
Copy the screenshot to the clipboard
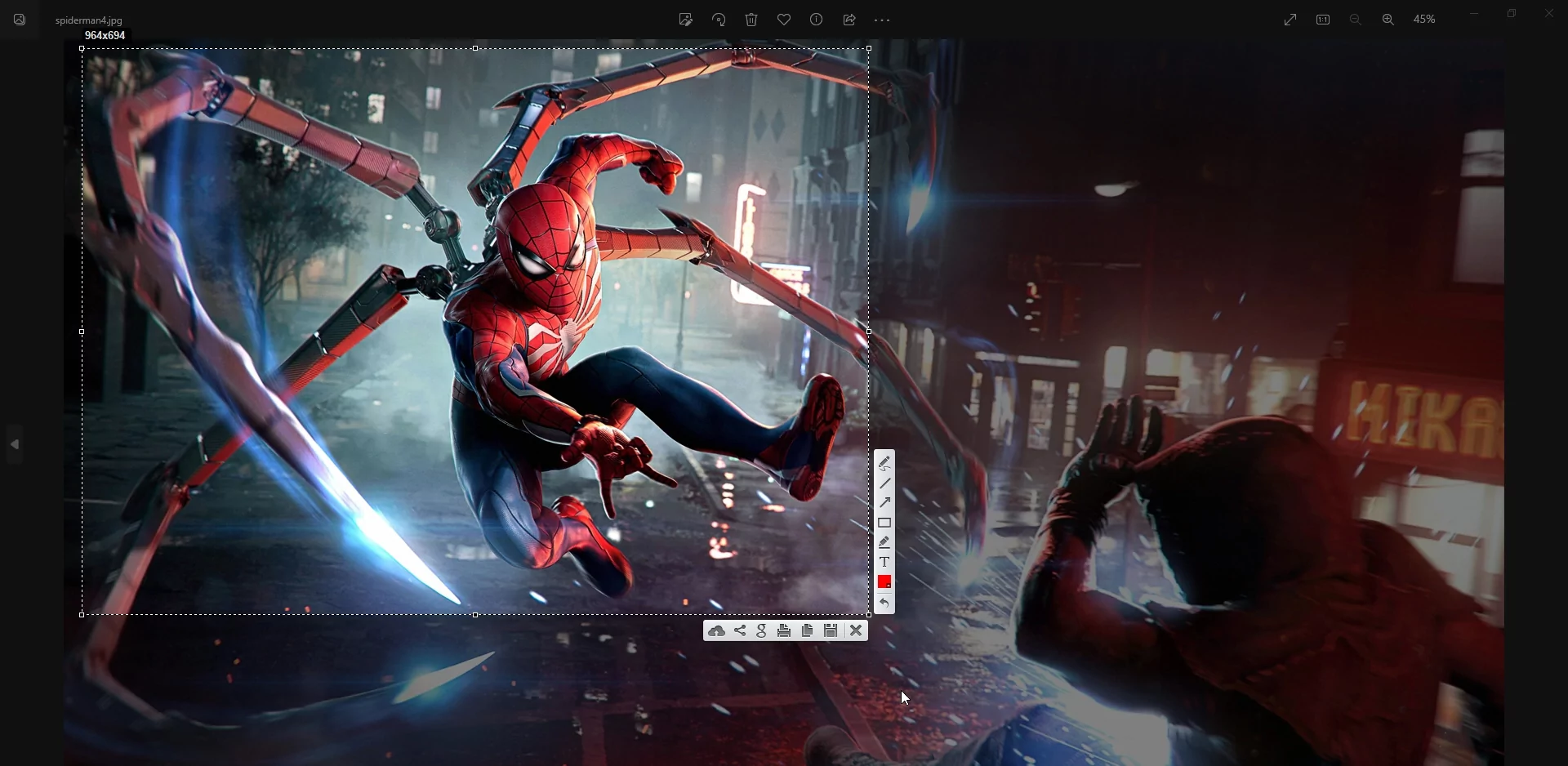pyautogui.click(x=808, y=631)
